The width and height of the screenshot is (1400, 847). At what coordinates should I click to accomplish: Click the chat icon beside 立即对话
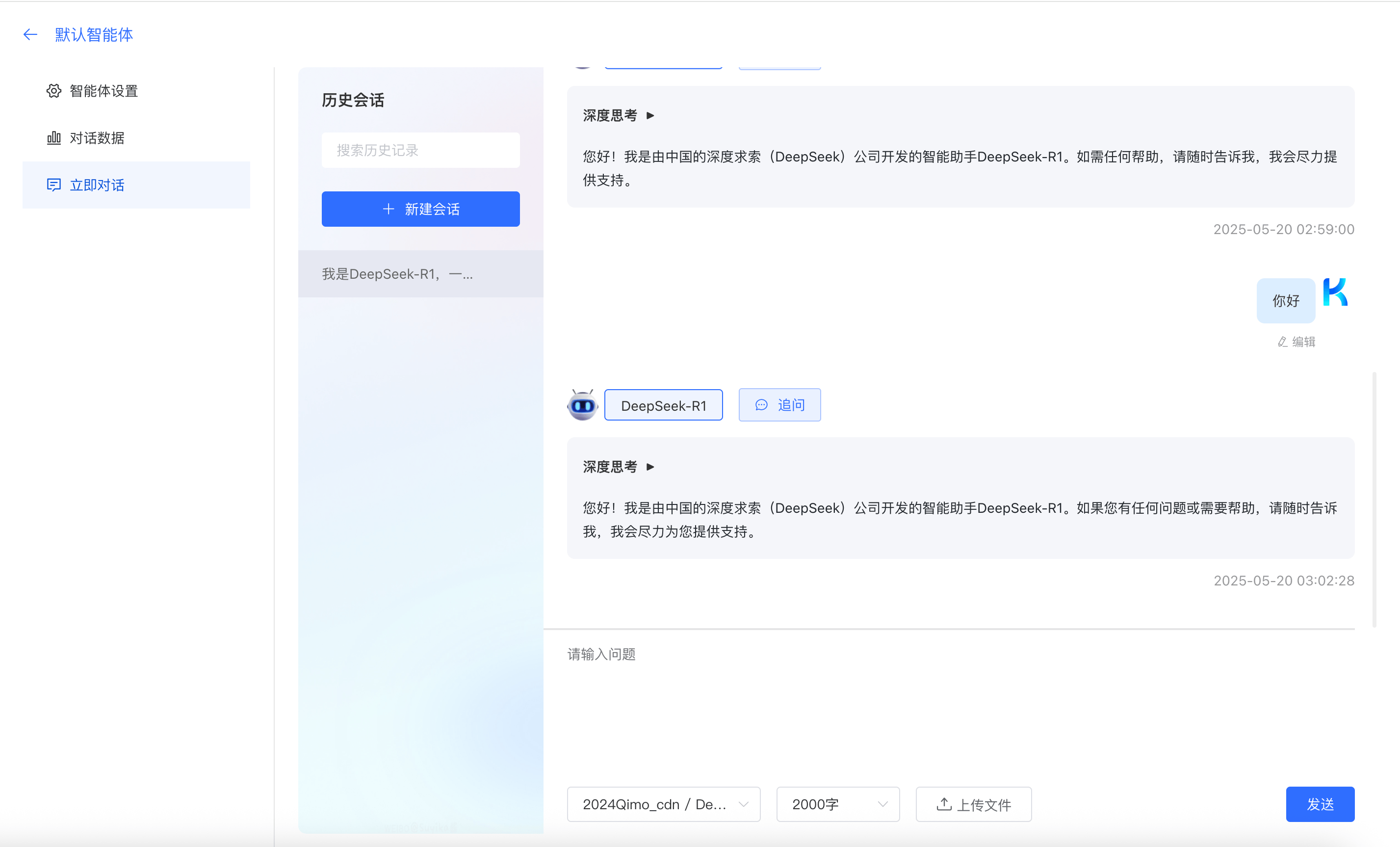(54, 185)
